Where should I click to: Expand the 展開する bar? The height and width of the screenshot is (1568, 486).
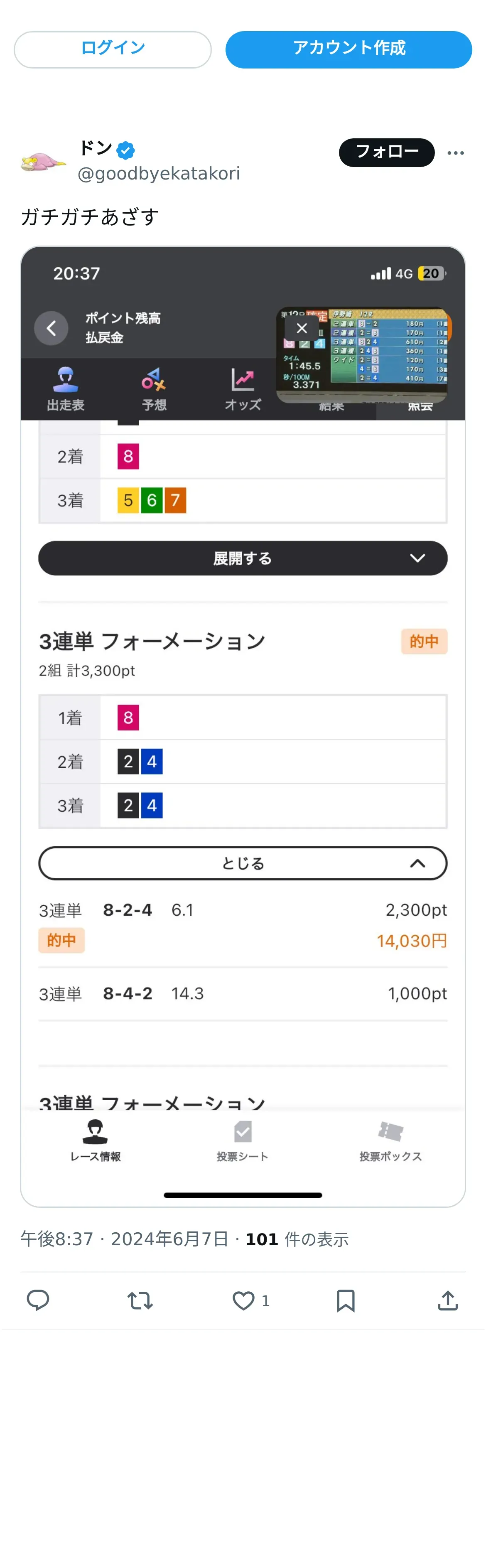(243, 558)
